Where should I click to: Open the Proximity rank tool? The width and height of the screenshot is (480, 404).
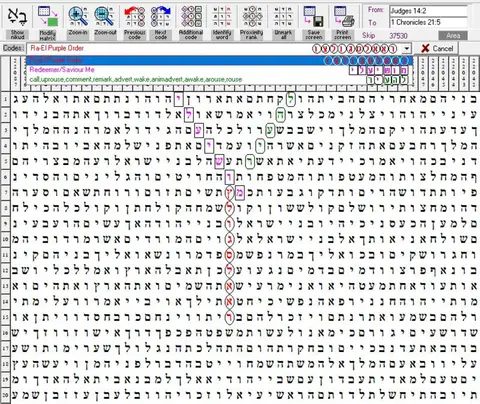pyautogui.click(x=252, y=21)
